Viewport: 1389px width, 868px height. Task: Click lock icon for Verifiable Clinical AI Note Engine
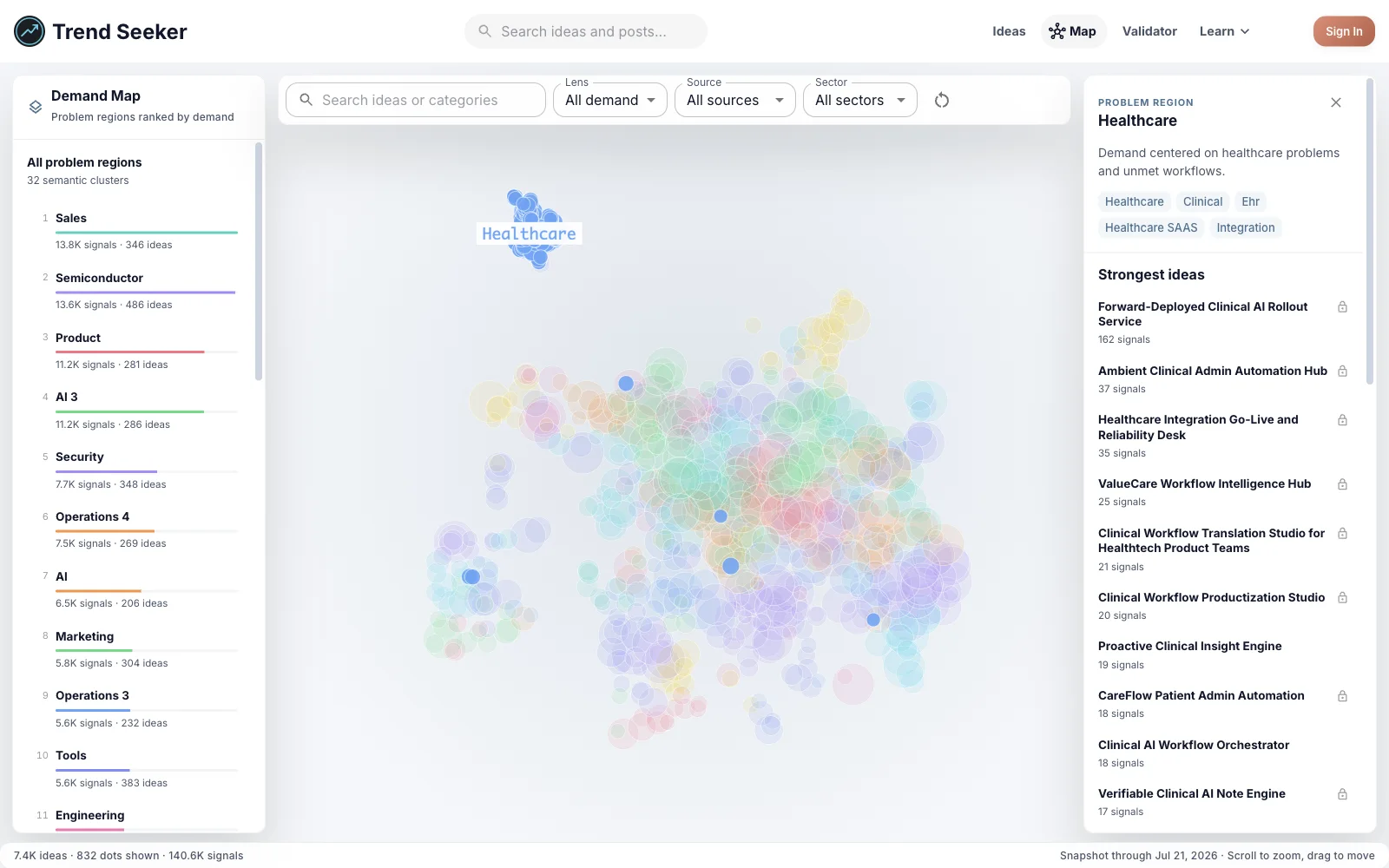1342,794
